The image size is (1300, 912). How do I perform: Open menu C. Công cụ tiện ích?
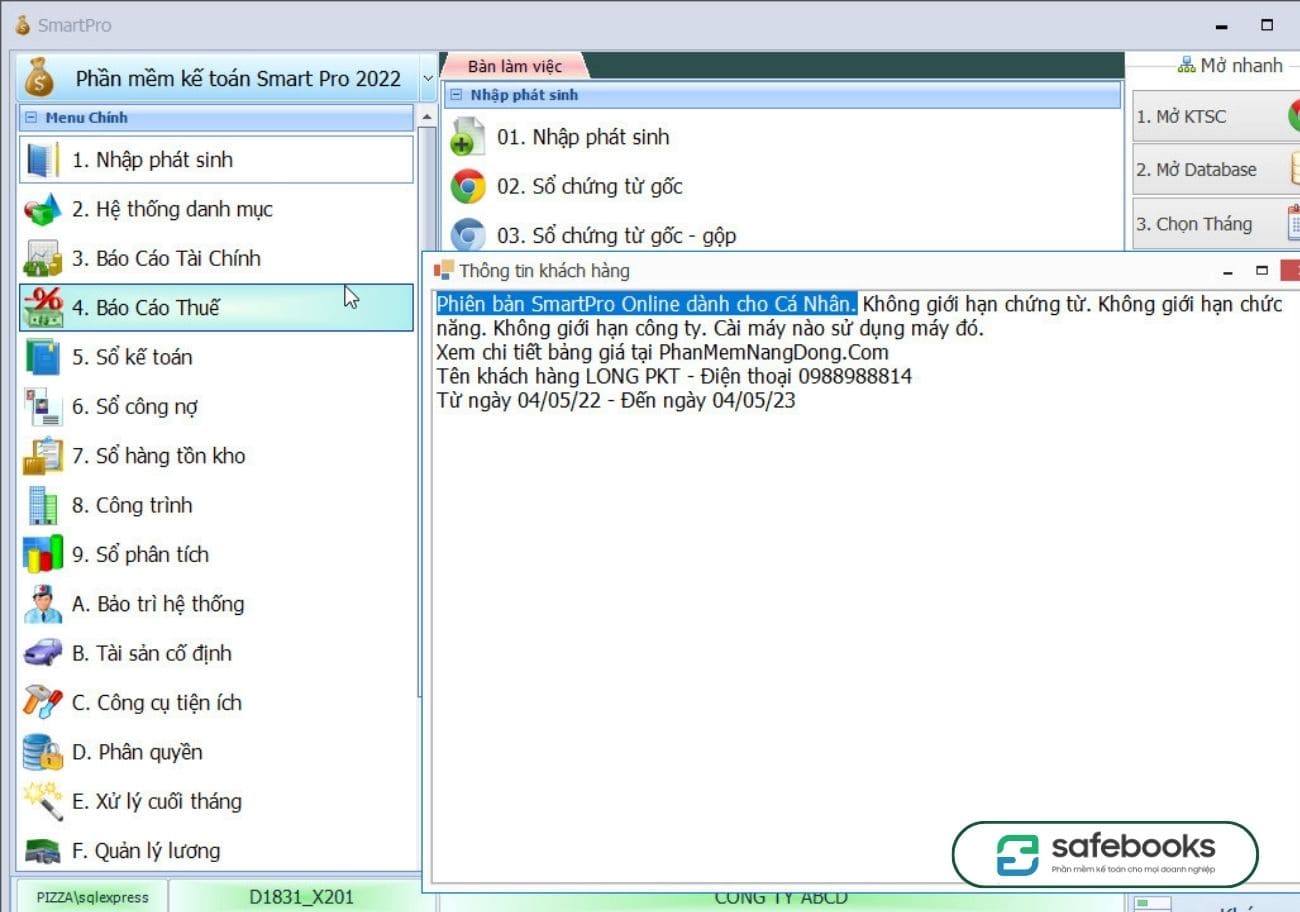pyautogui.click(x=216, y=702)
